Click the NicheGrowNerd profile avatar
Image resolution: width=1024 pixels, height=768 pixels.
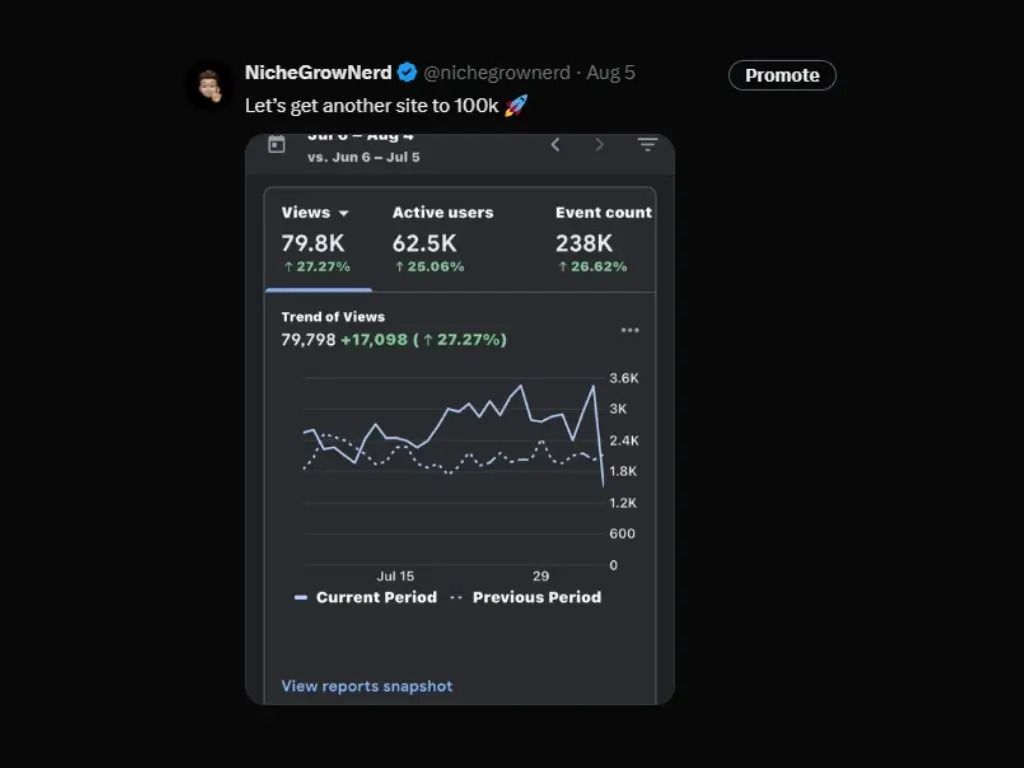[209, 87]
